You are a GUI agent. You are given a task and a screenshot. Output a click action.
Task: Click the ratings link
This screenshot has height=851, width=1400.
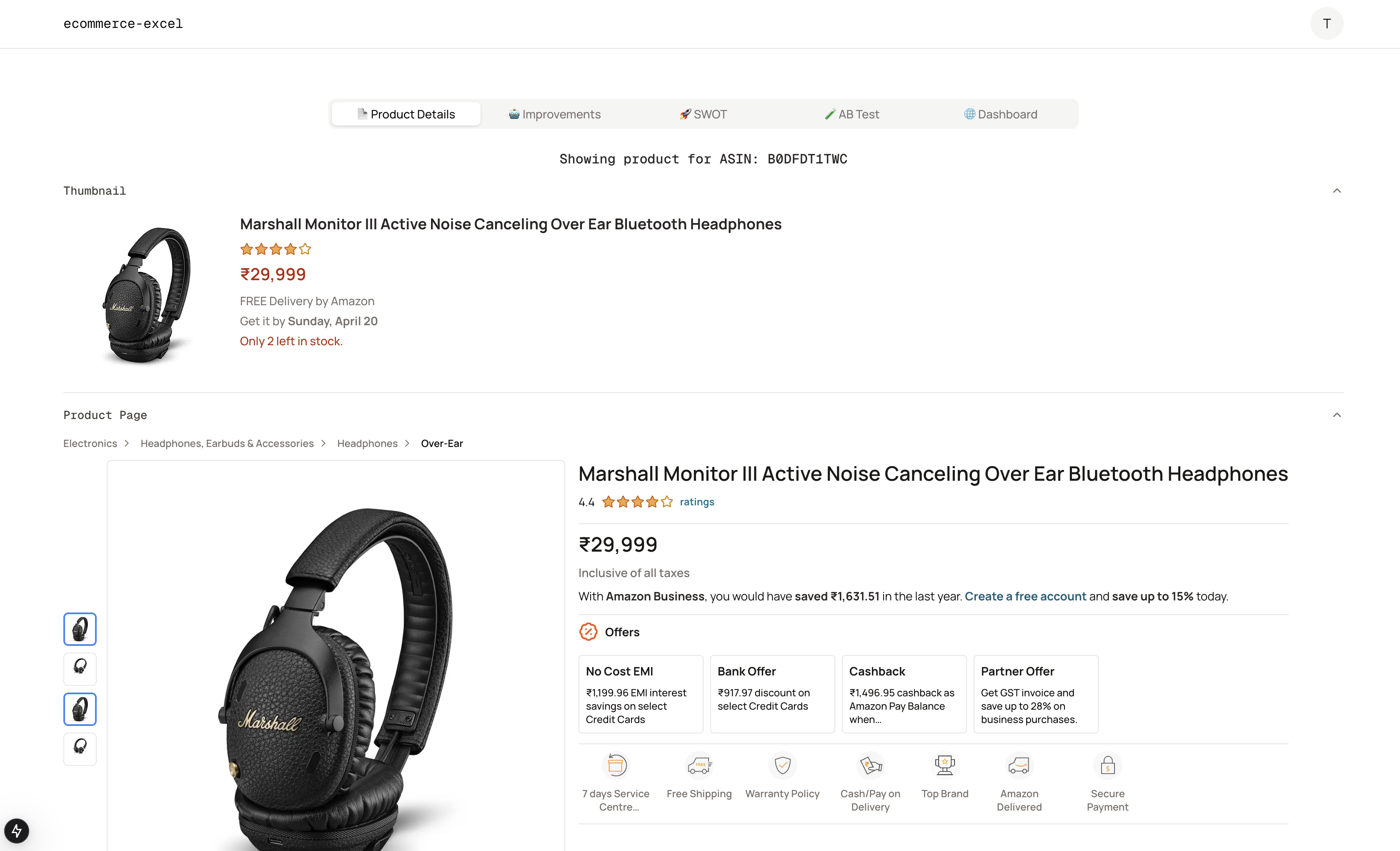pos(696,502)
